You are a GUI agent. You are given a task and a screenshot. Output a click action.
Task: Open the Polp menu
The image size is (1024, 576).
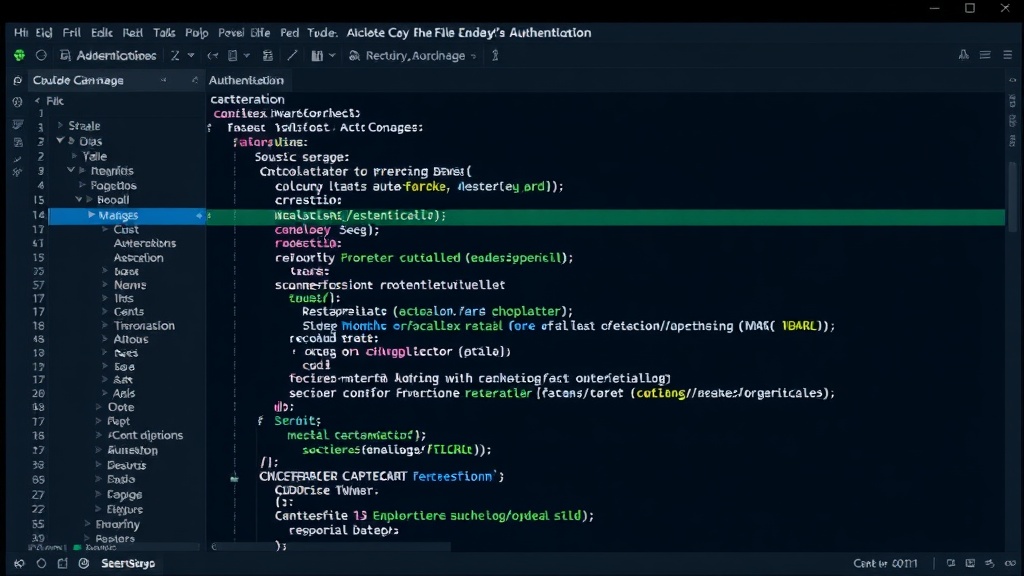click(x=197, y=33)
